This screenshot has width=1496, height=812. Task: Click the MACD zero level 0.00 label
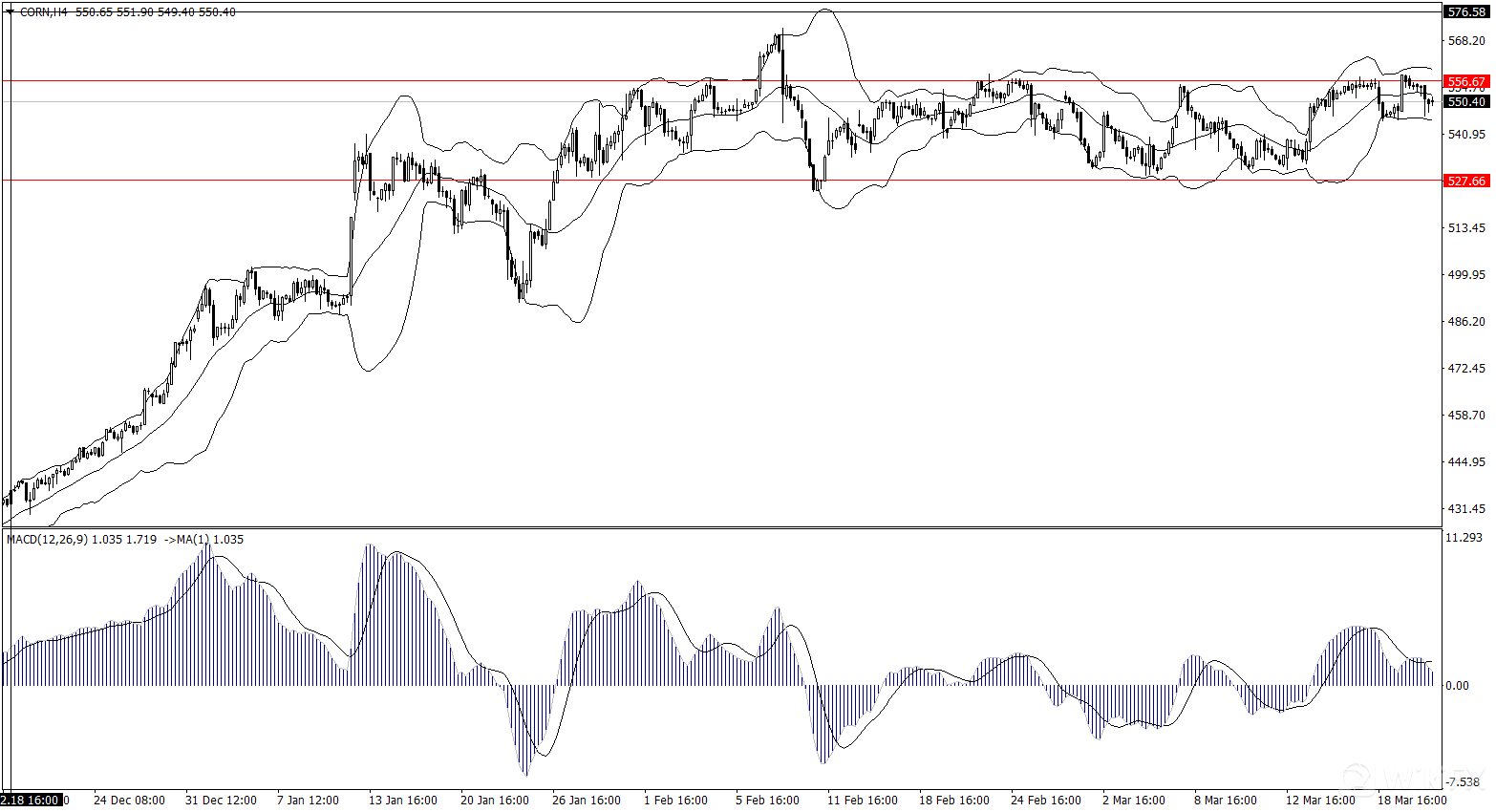pos(1458,685)
